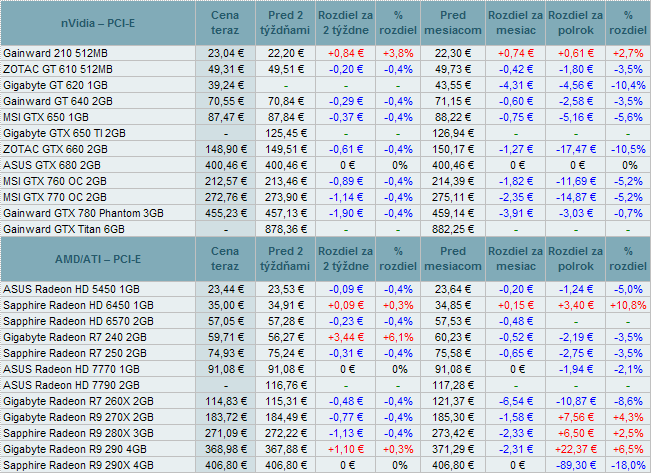651x473 pixels.
Task: Select the red '+6,1%' cell
Action: pos(398,337)
